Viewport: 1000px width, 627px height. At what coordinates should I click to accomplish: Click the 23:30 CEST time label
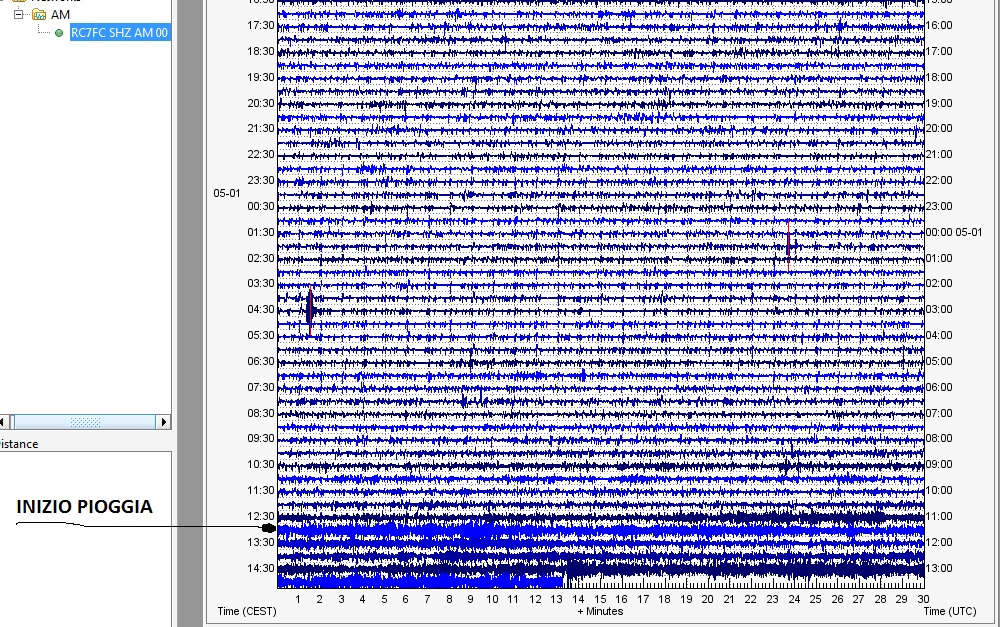click(261, 181)
